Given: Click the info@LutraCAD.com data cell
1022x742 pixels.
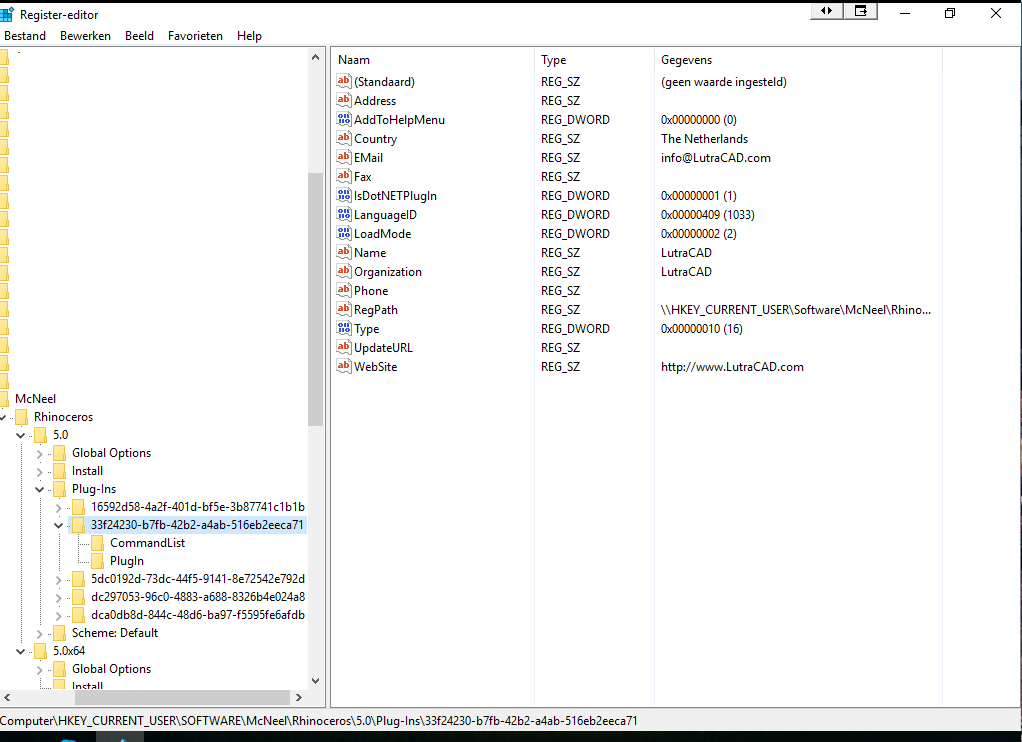Looking at the screenshot, I should pyautogui.click(x=716, y=158).
